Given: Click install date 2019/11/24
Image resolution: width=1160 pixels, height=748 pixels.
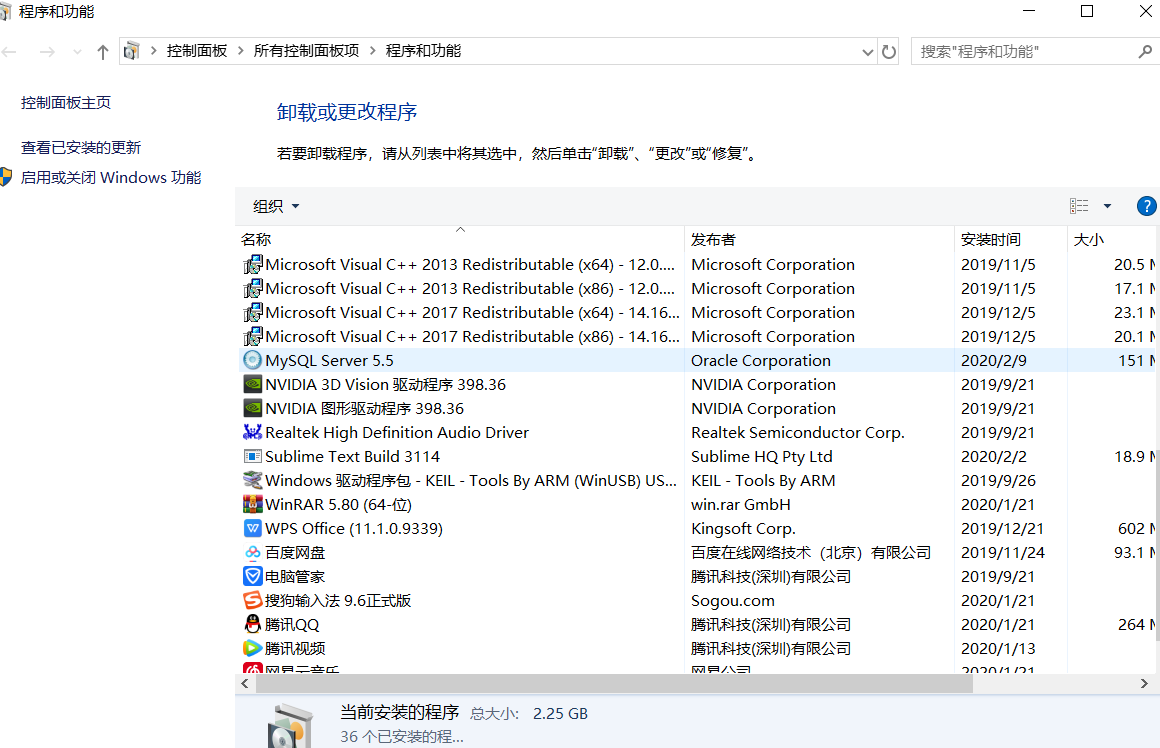Looking at the screenshot, I should (1002, 553).
